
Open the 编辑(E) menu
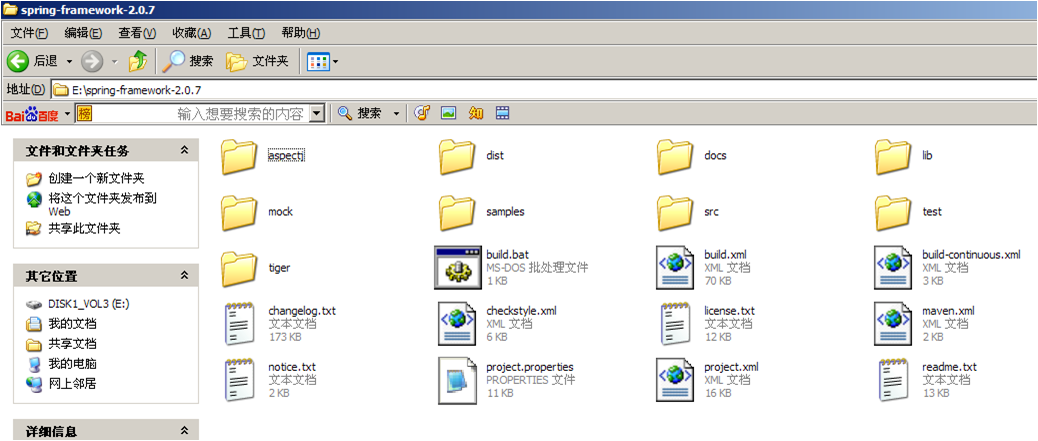83,33
